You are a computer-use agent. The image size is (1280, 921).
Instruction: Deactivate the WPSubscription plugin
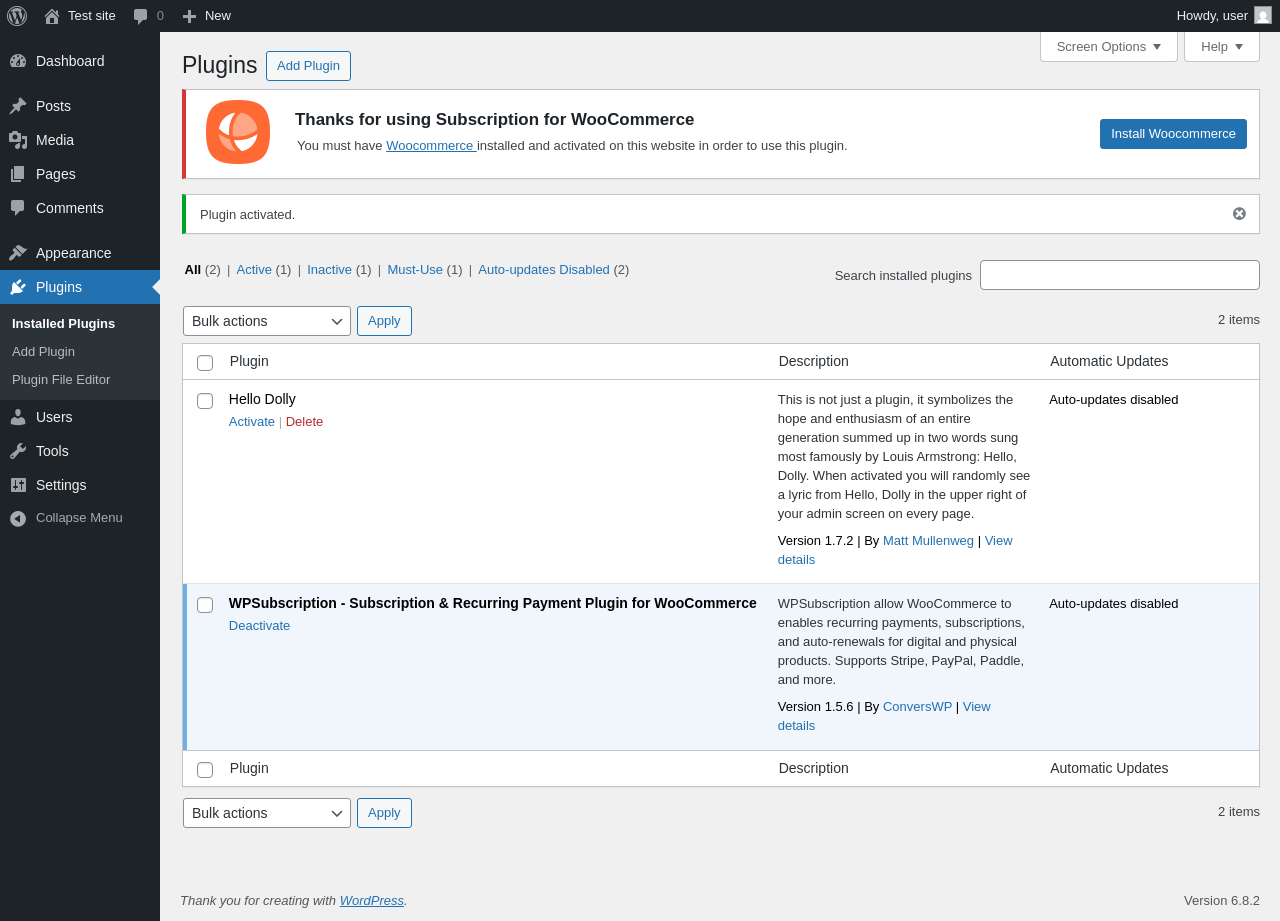pos(259,626)
